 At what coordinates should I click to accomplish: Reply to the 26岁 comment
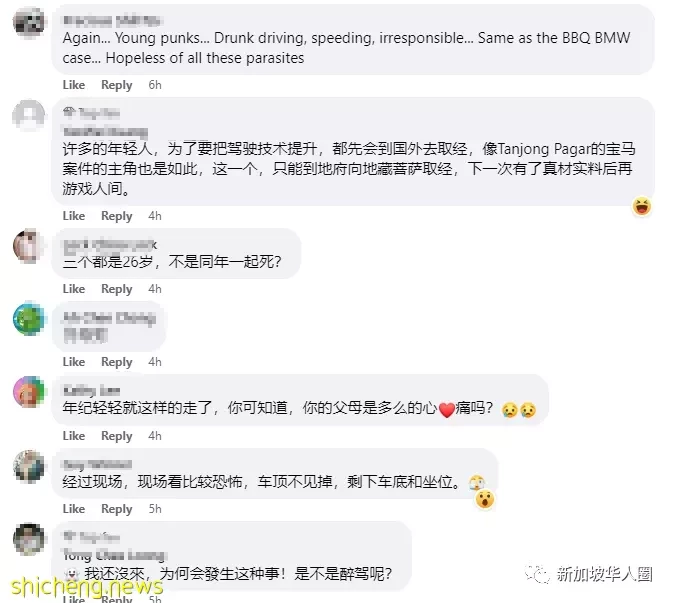click(x=116, y=289)
